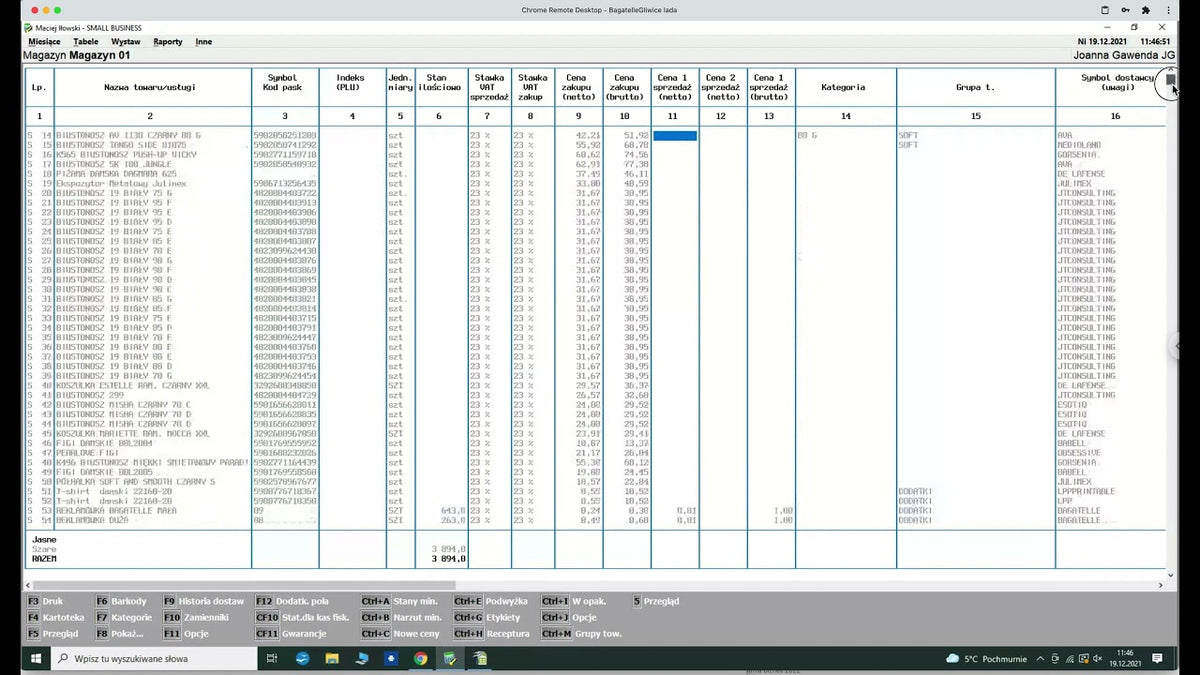
Task: Click the F12 Dodatk. pola button
Action: pyautogui.click(x=293, y=601)
